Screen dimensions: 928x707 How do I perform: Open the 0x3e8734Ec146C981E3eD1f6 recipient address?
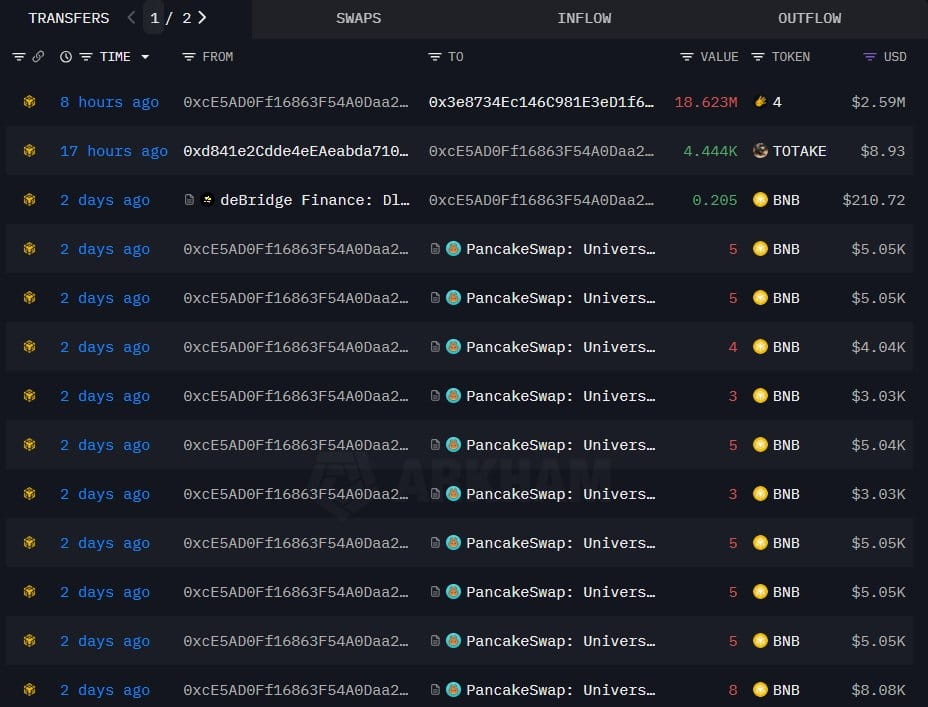542,102
